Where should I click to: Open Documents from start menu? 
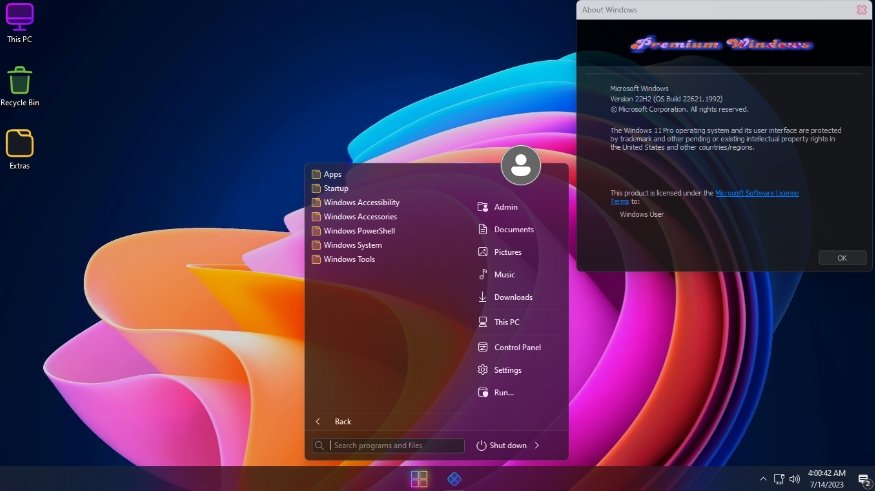tap(506, 229)
